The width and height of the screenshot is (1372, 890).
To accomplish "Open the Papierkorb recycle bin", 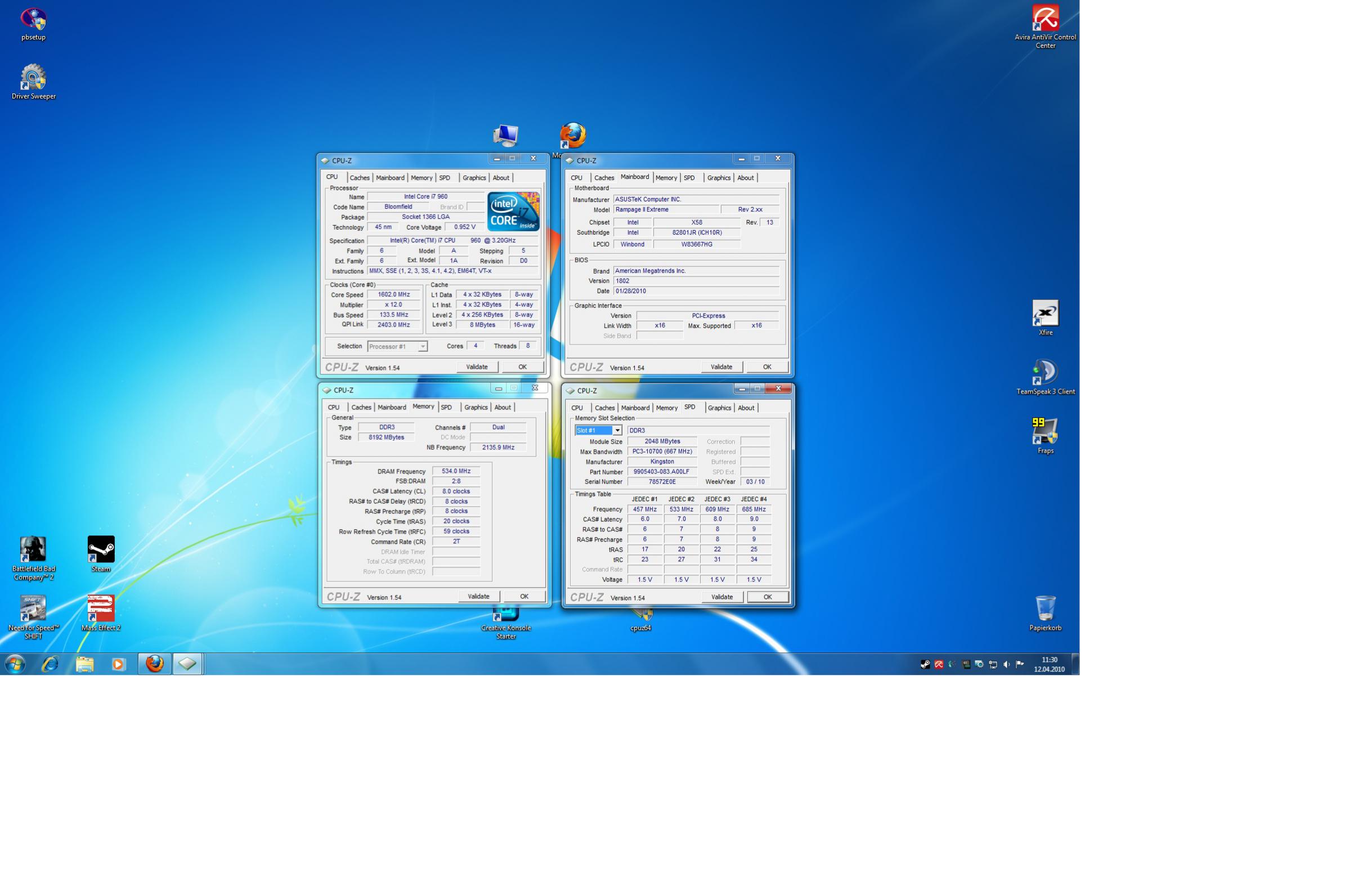I will pyautogui.click(x=1044, y=609).
